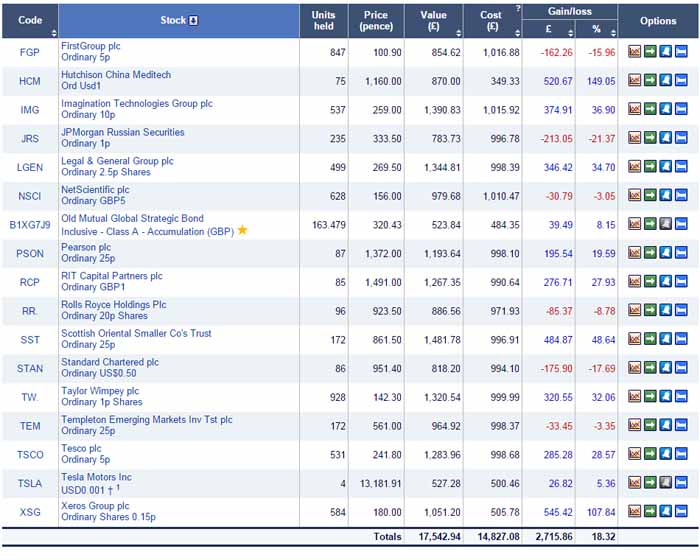
Task: Open the chart icon for Hutchison China Meditech
Action: (634, 80)
